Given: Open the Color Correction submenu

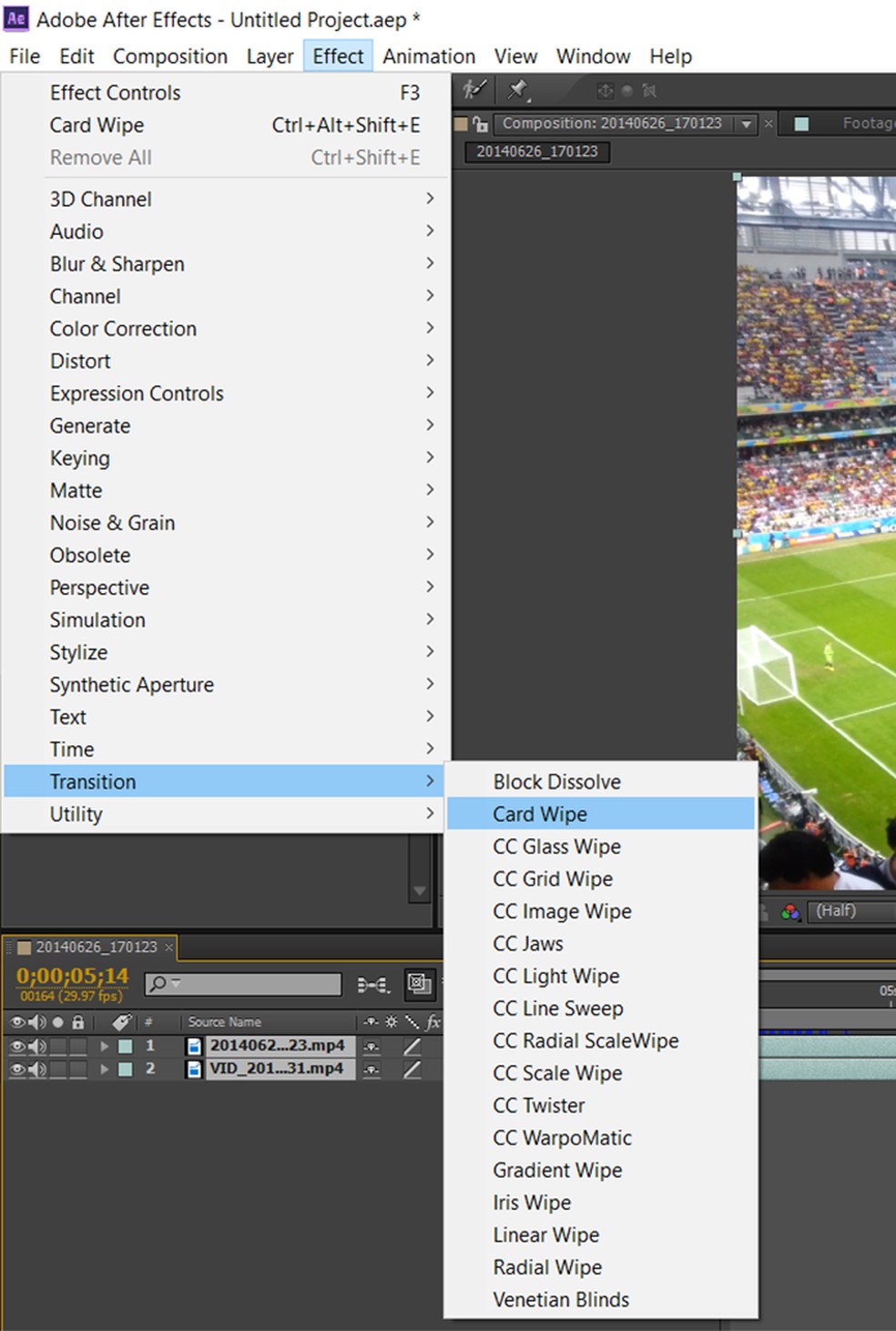Looking at the screenshot, I should [227, 328].
